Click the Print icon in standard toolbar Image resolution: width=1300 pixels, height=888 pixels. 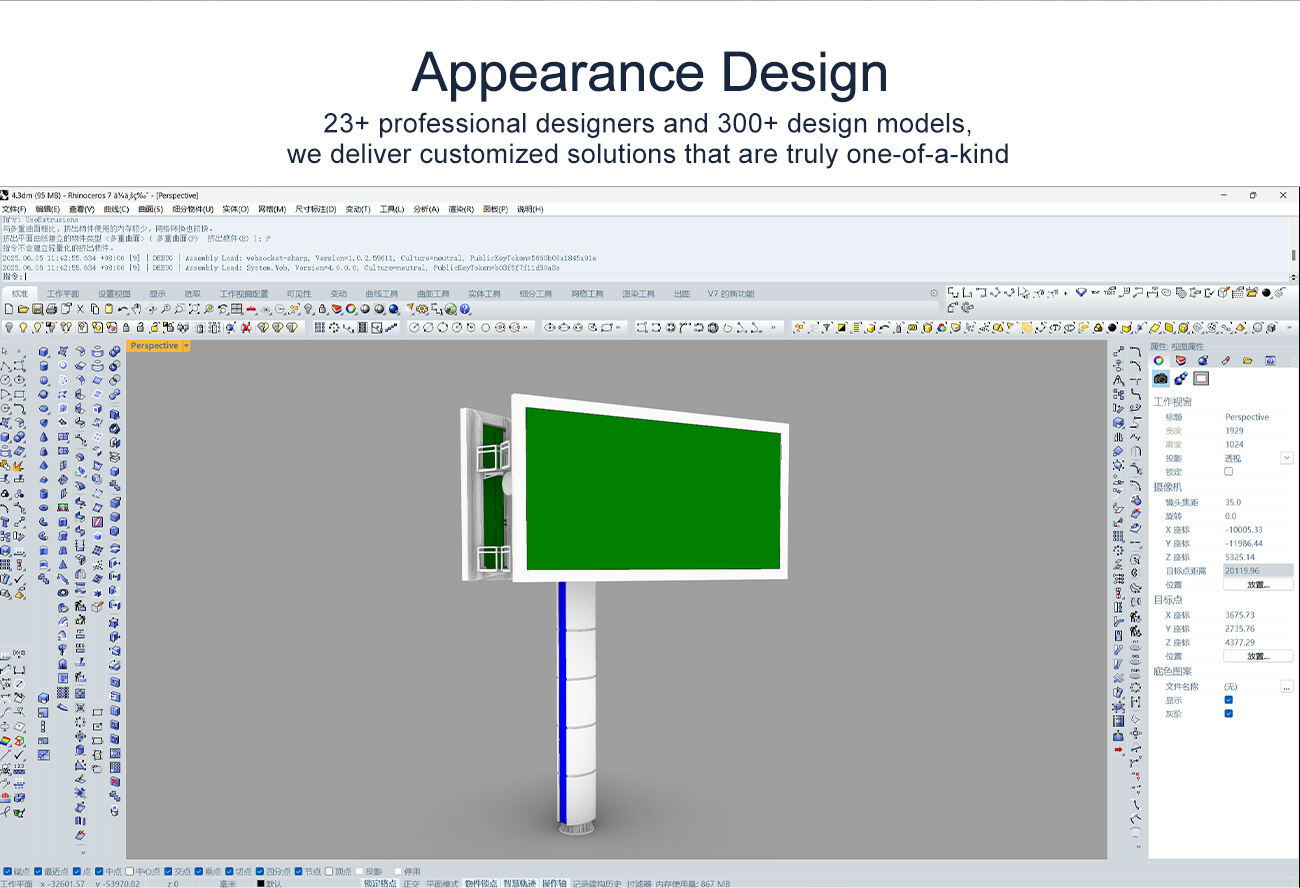tap(51, 310)
